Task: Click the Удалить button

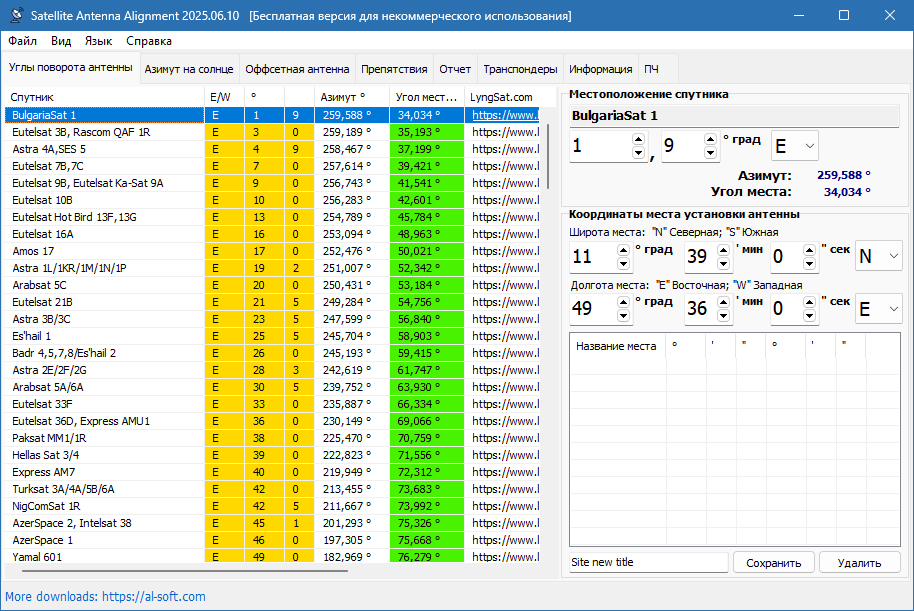Action: click(859, 563)
